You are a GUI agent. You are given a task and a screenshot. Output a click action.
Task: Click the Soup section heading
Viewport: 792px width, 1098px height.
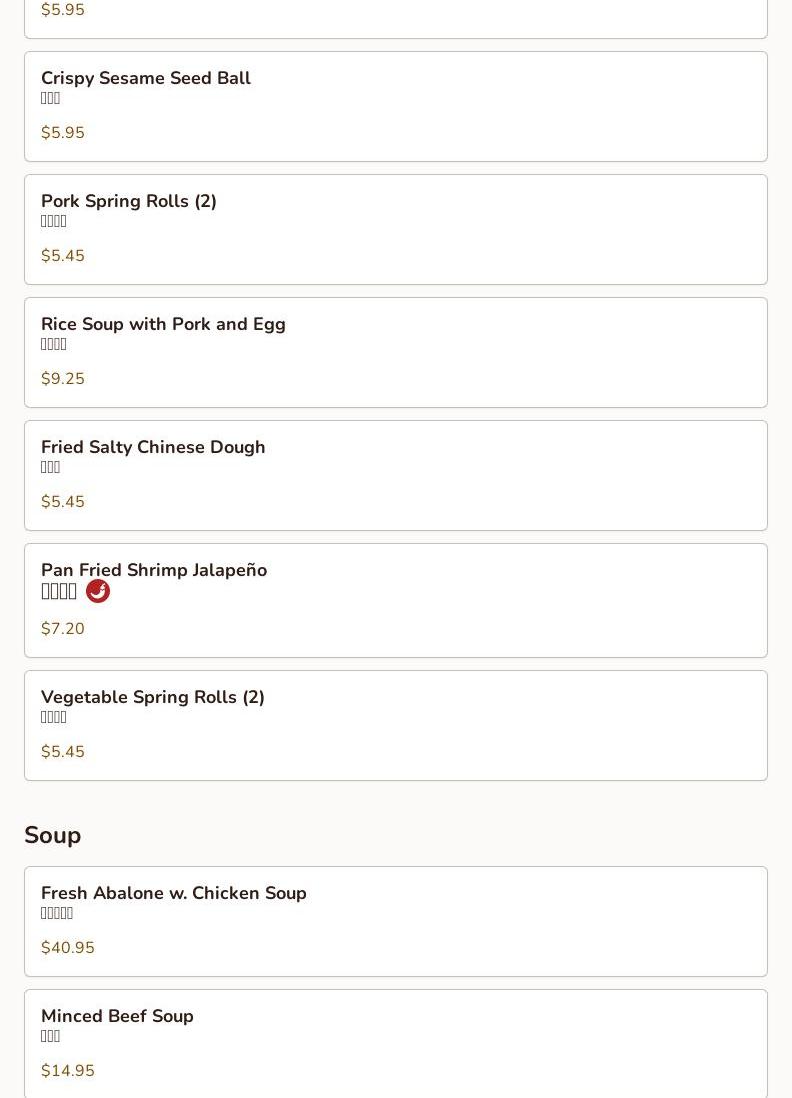pos(53,835)
